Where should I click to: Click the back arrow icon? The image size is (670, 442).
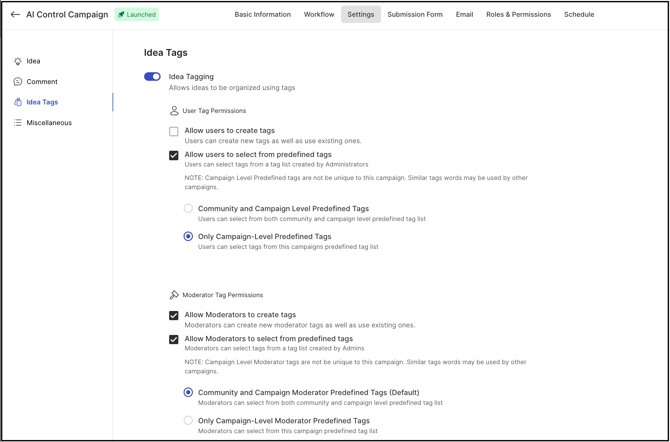pyautogui.click(x=15, y=15)
